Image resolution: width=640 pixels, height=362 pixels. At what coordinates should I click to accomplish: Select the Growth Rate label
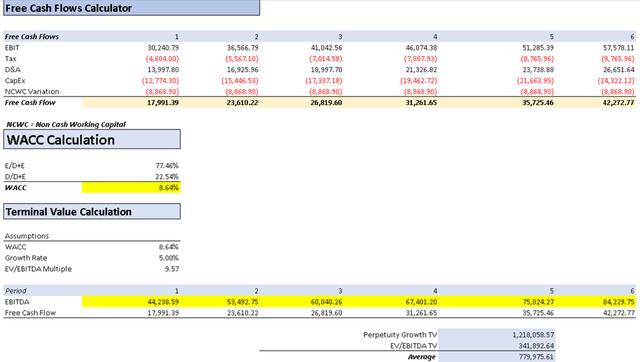point(26,258)
